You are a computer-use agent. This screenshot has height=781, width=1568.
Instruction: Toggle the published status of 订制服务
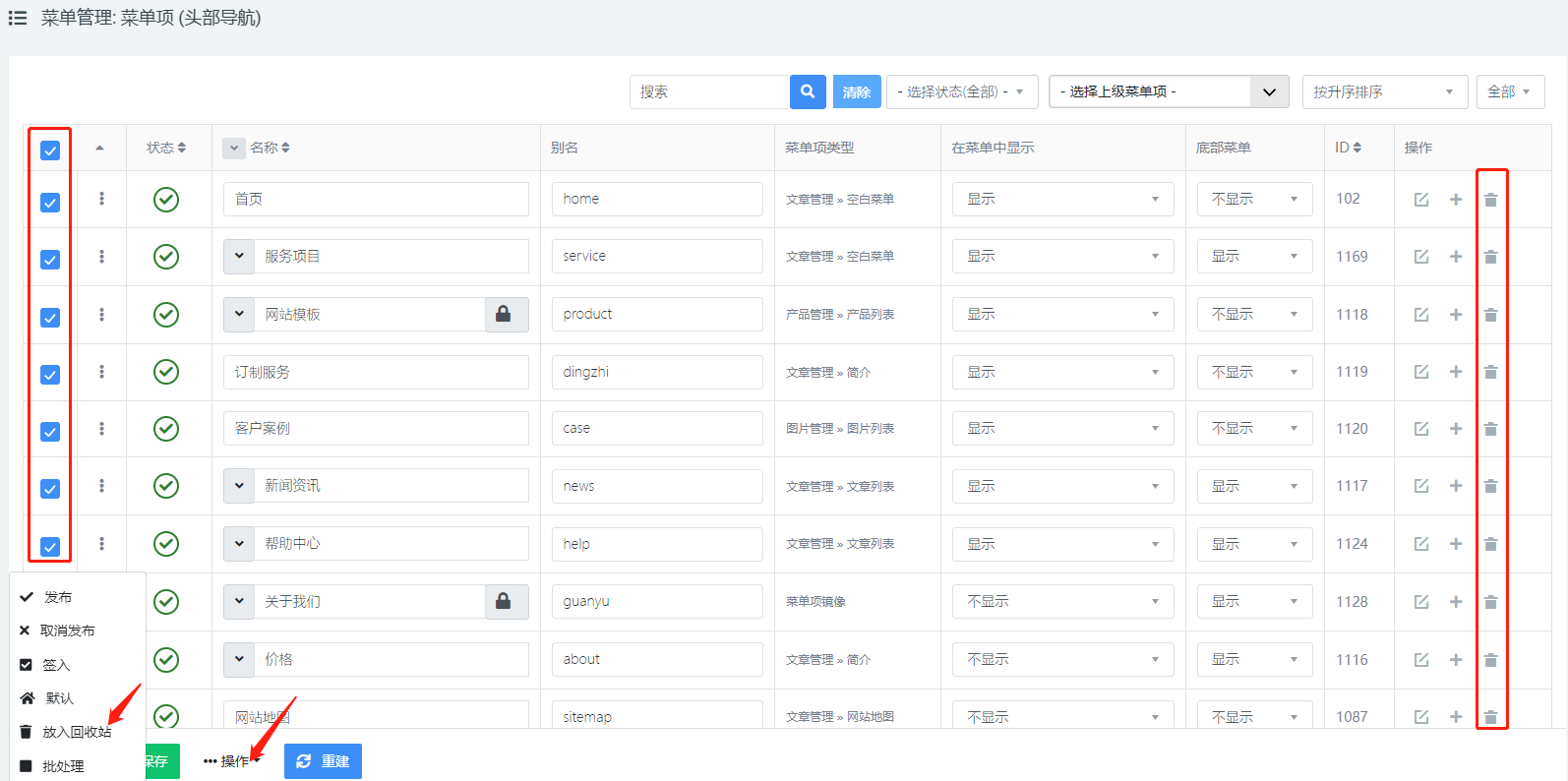pos(166,372)
